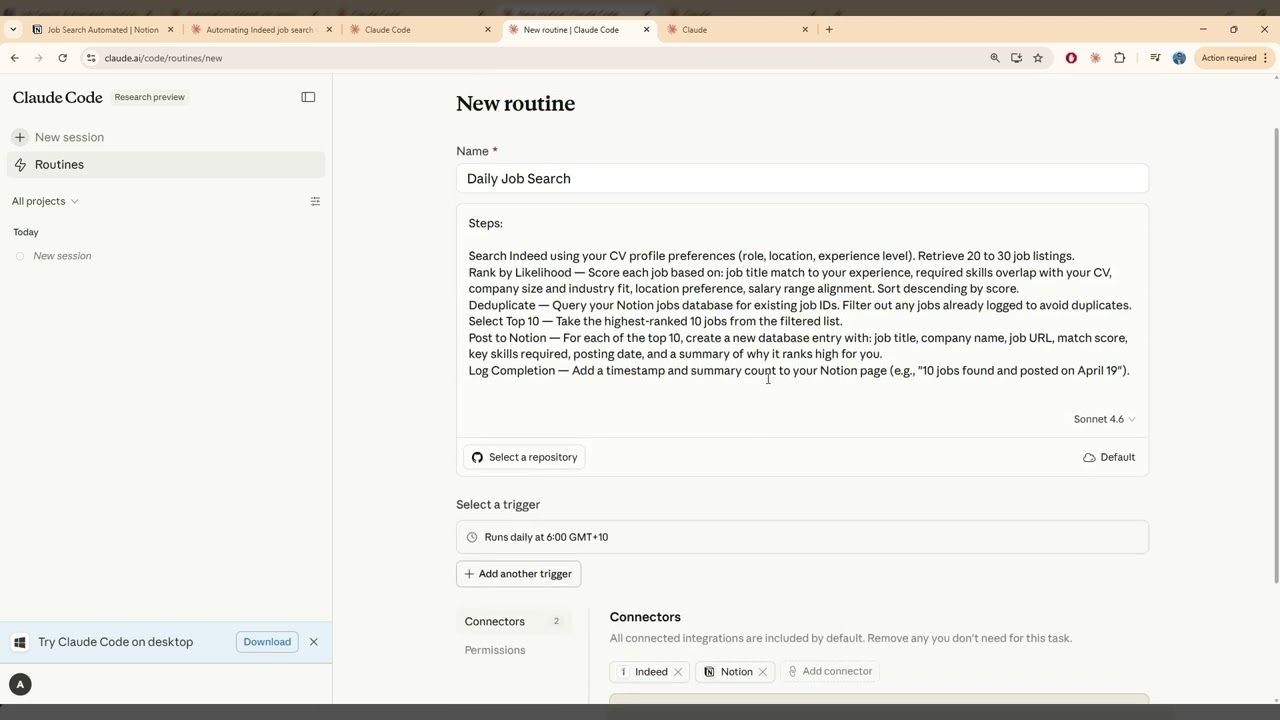Click the Claude Code logo heading
Viewport: 1280px width, 720px height.
[x=57, y=97]
